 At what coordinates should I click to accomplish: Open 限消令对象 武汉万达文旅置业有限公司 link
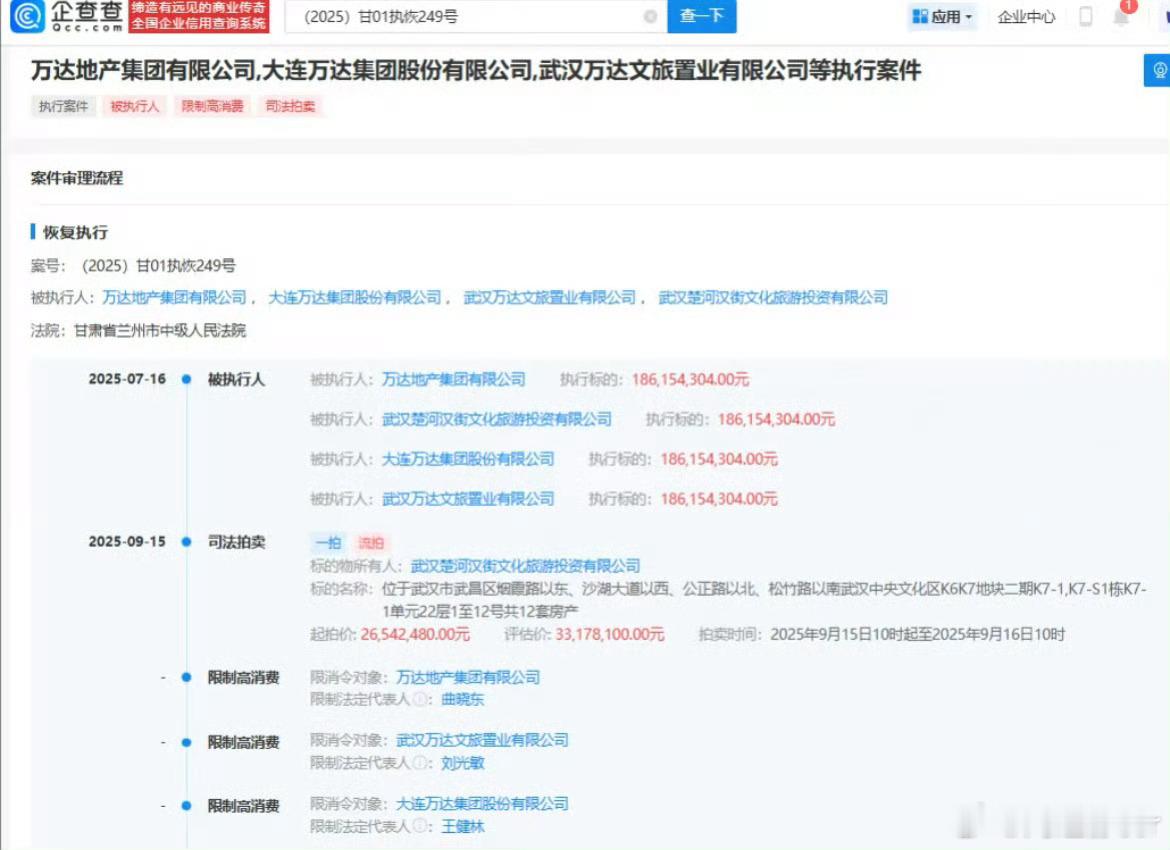pos(482,740)
